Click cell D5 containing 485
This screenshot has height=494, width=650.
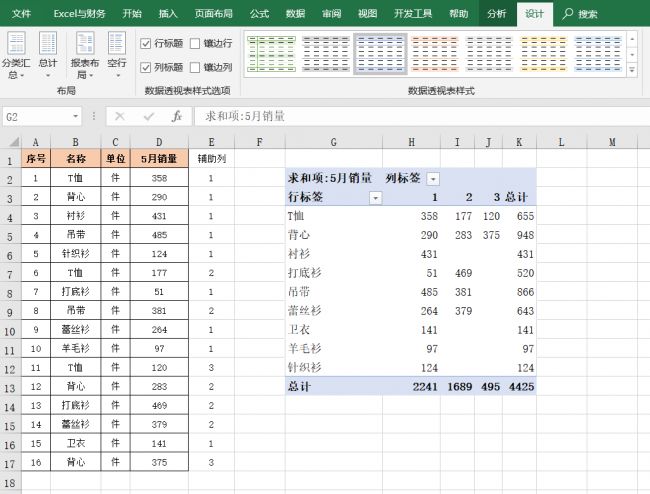pos(159,235)
